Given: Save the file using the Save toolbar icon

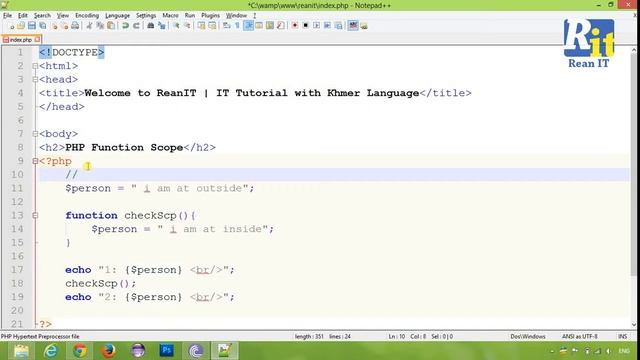Looking at the screenshot, I should pos(31,26).
